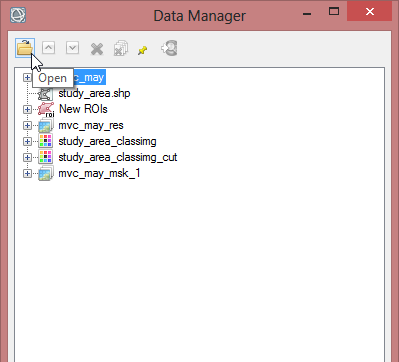
Task: Click the Open folder icon in toolbar
Action: point(25,48)
